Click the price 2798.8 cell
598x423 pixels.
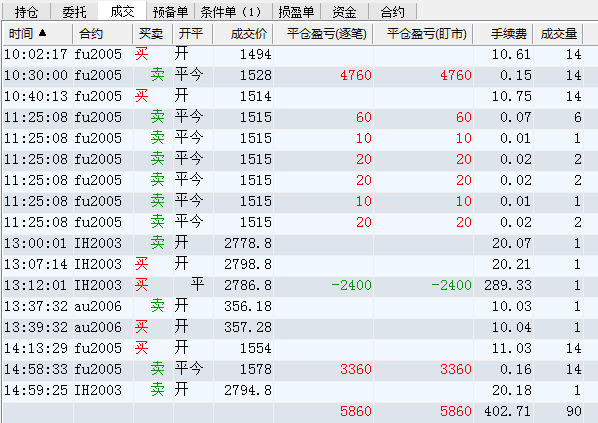coord(248,264)
